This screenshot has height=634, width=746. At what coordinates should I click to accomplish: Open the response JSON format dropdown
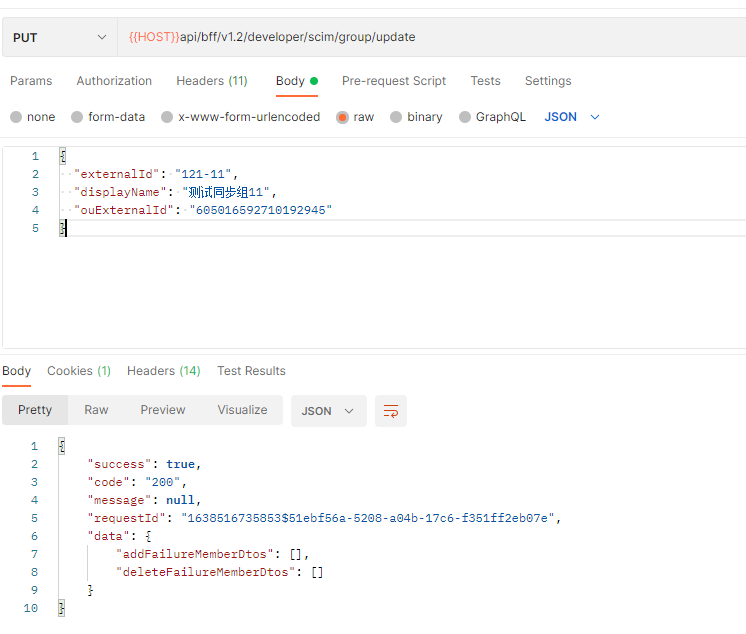click(x=328, y=411)
